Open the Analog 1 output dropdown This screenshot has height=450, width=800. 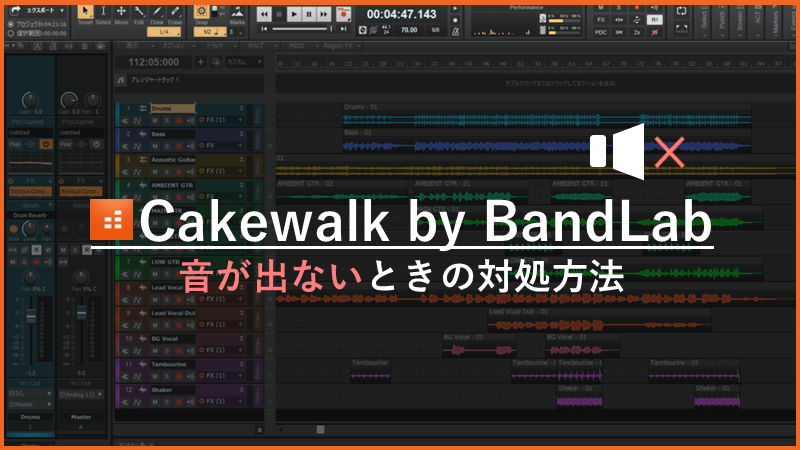pos(81,394)
